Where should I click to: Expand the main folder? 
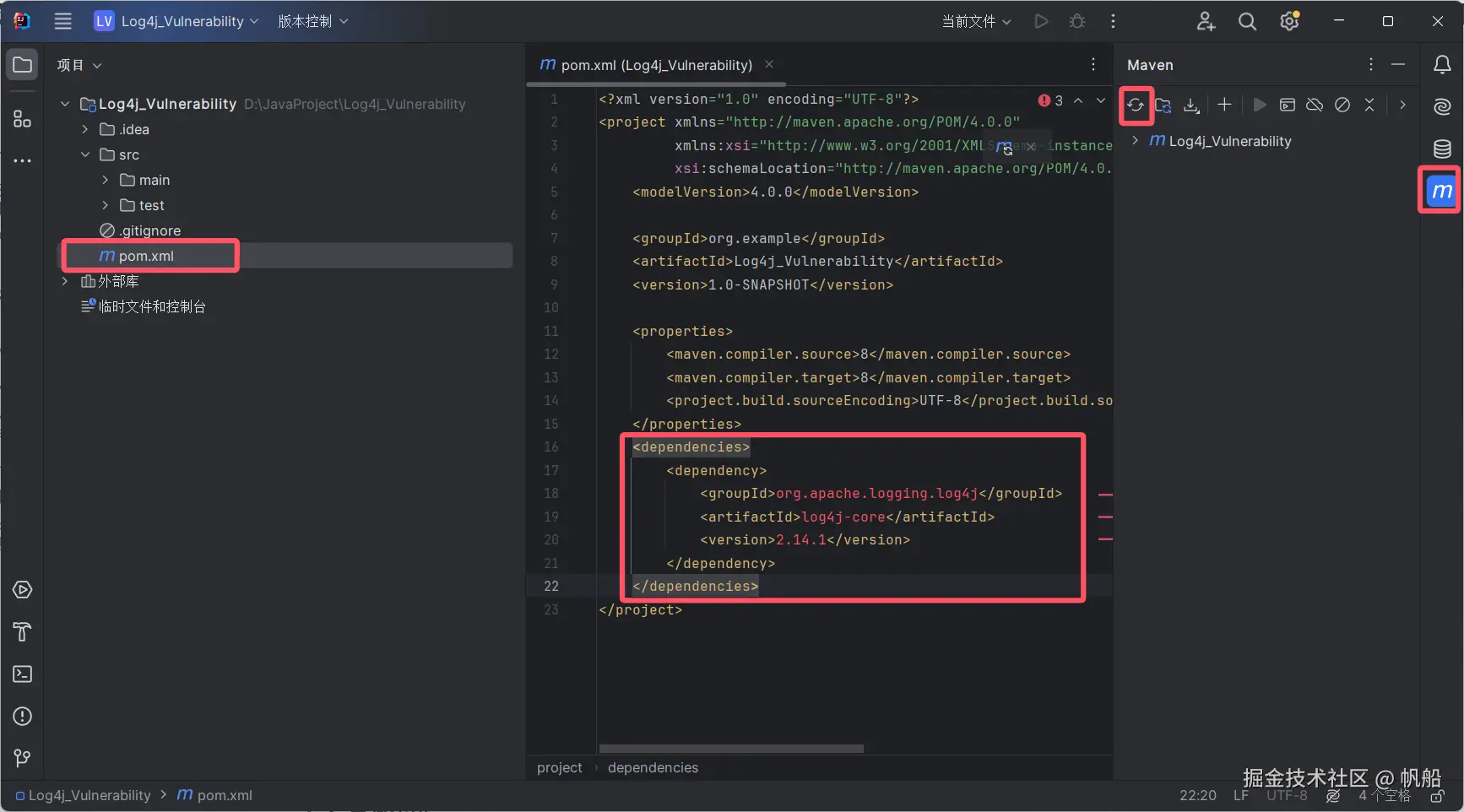[x=106, y=180]
